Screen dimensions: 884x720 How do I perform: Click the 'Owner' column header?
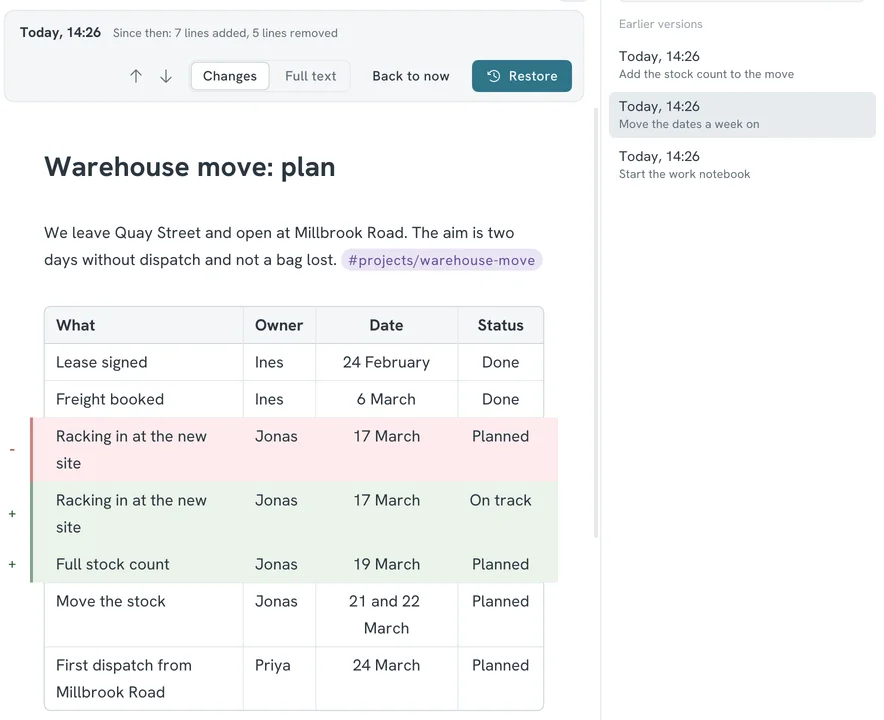pyautogui.click(x=279, y=325)
